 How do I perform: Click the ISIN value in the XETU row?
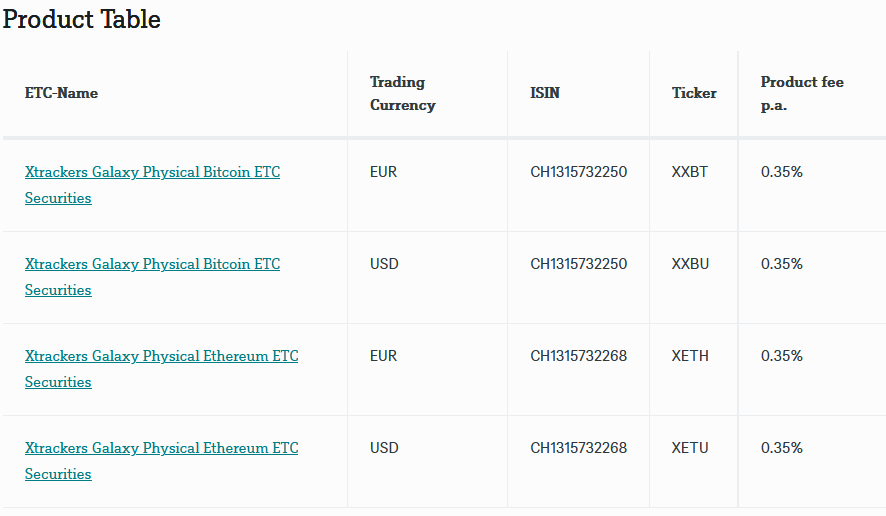[579, 448]
